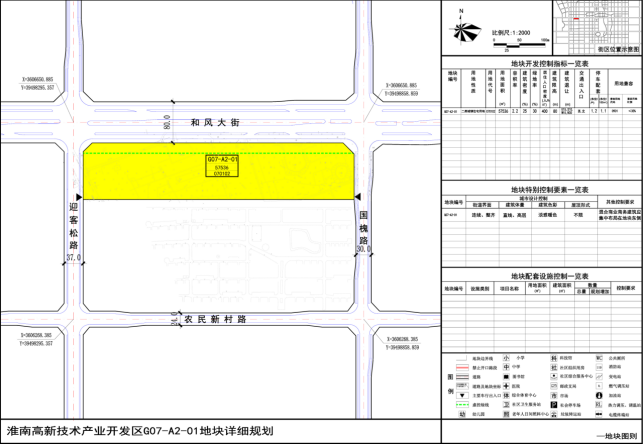Click the left black entrance triangle on the plot
Viewport: 643px width, 444px height.
pyautogui.click(x=75, y=198)
